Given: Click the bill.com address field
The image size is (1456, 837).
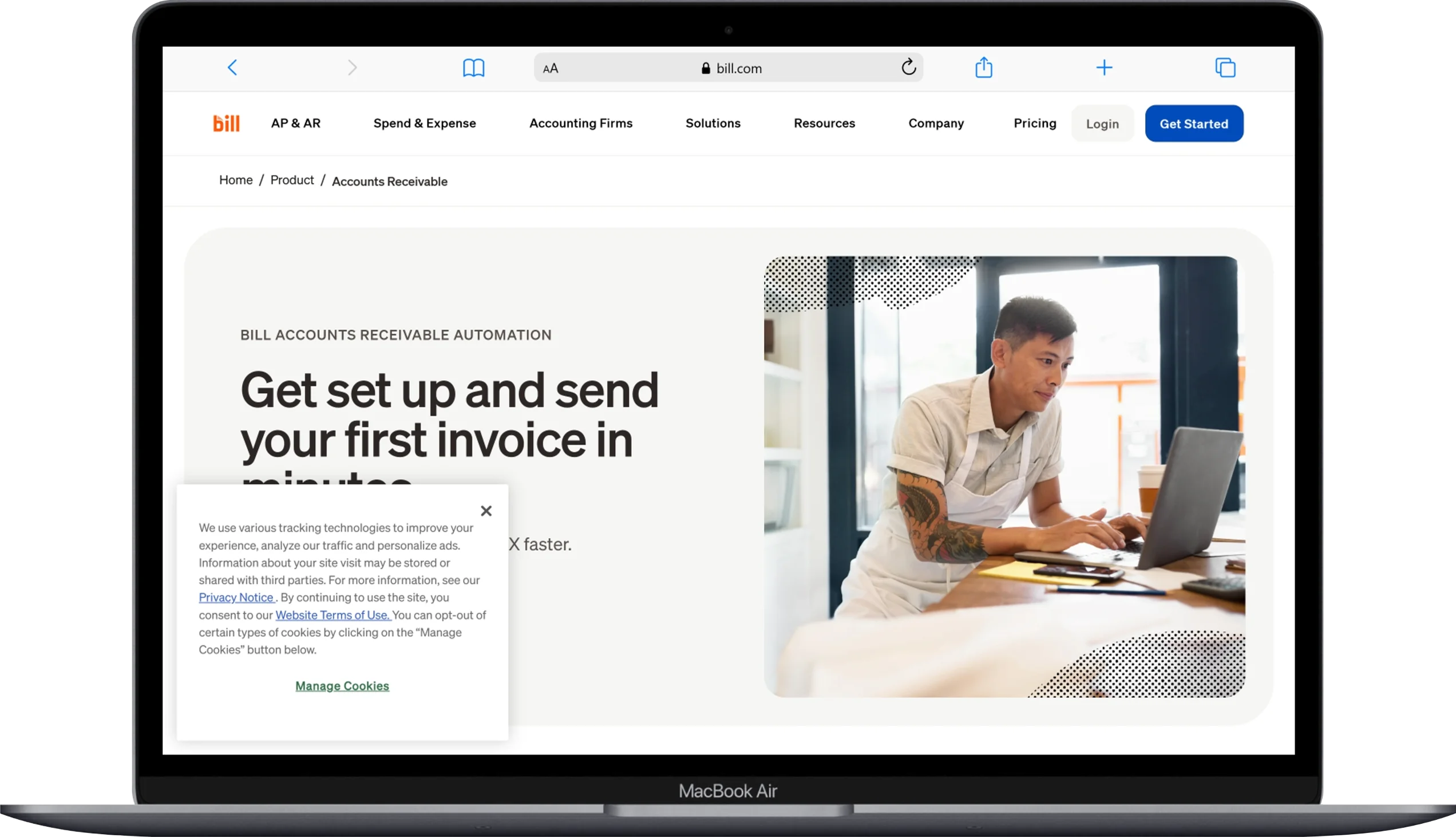Looking at the screenshot, I should pyautogui.click(x=728, y=68).
